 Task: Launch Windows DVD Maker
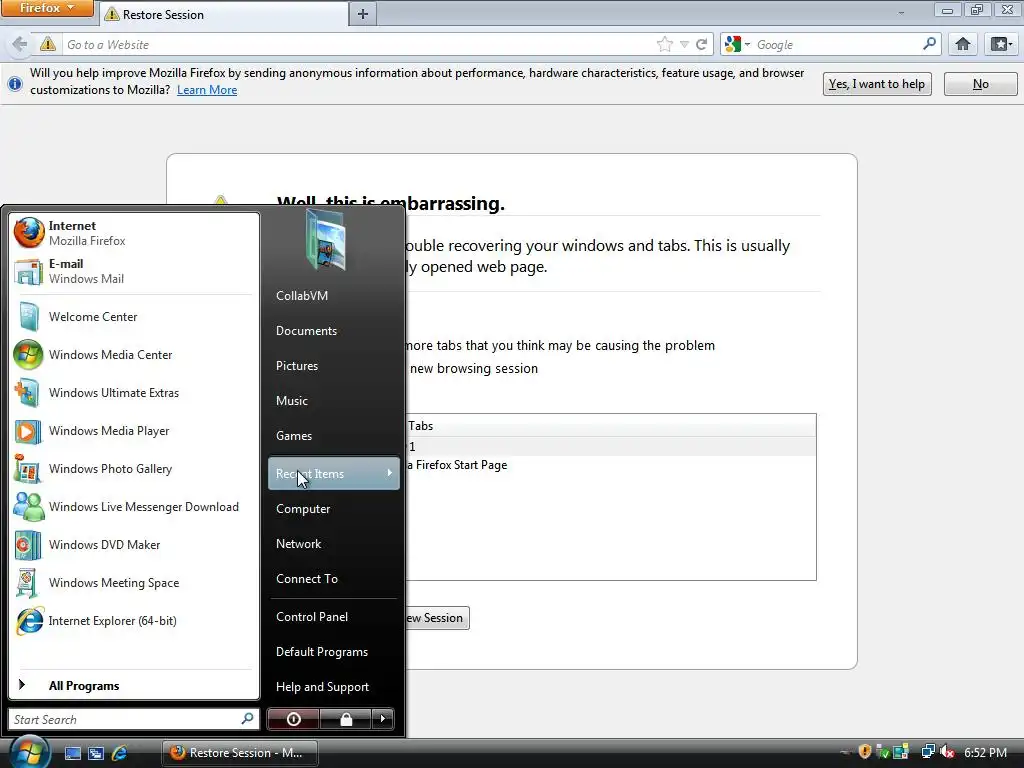tap(134, 545)
